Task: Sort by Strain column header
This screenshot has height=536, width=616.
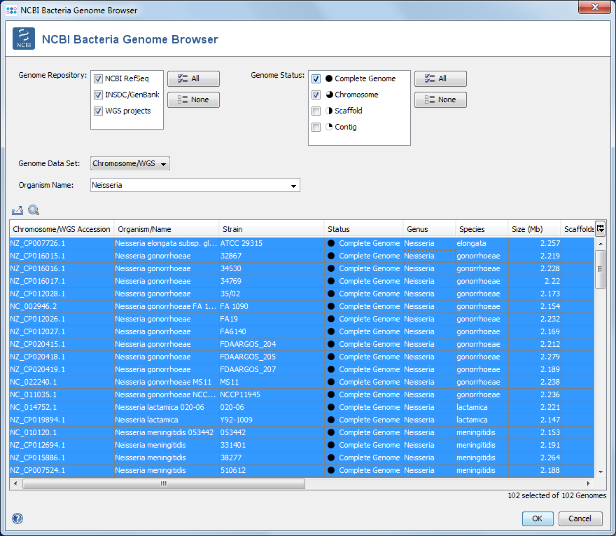Action: (x=271, y=229)
